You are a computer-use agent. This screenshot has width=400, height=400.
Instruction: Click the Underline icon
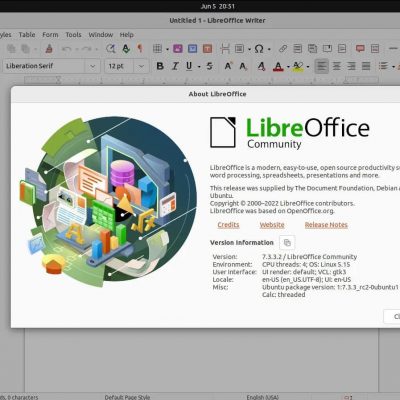tap(189, 66)
